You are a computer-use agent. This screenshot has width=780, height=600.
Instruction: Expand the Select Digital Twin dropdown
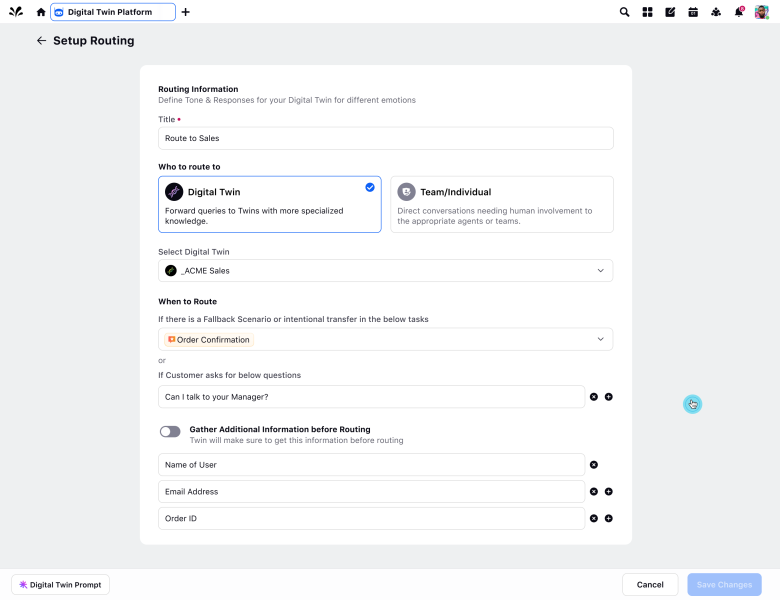[385, 271]
